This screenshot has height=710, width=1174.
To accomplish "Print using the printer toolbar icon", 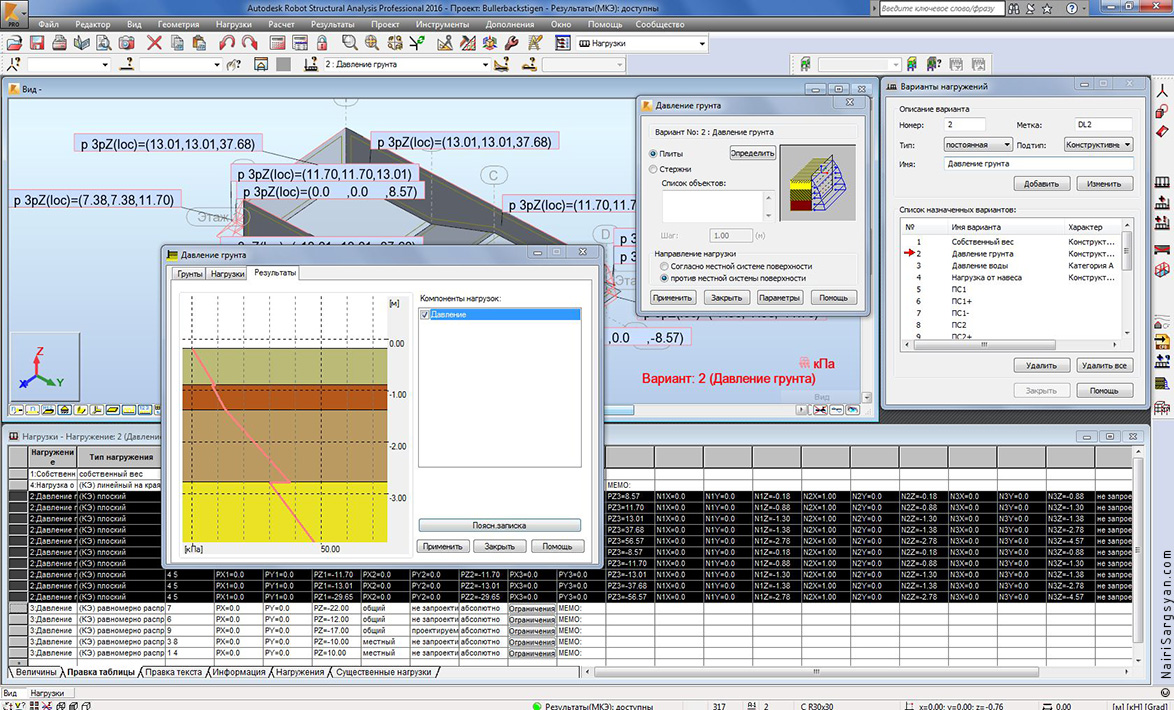I will (59, 43).
